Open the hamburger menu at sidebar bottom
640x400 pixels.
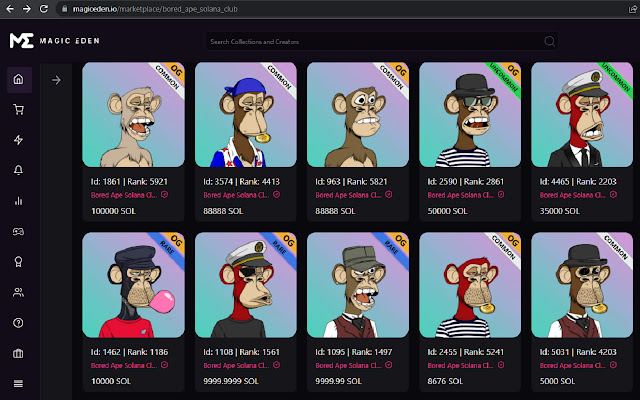(x=18, y=384)
